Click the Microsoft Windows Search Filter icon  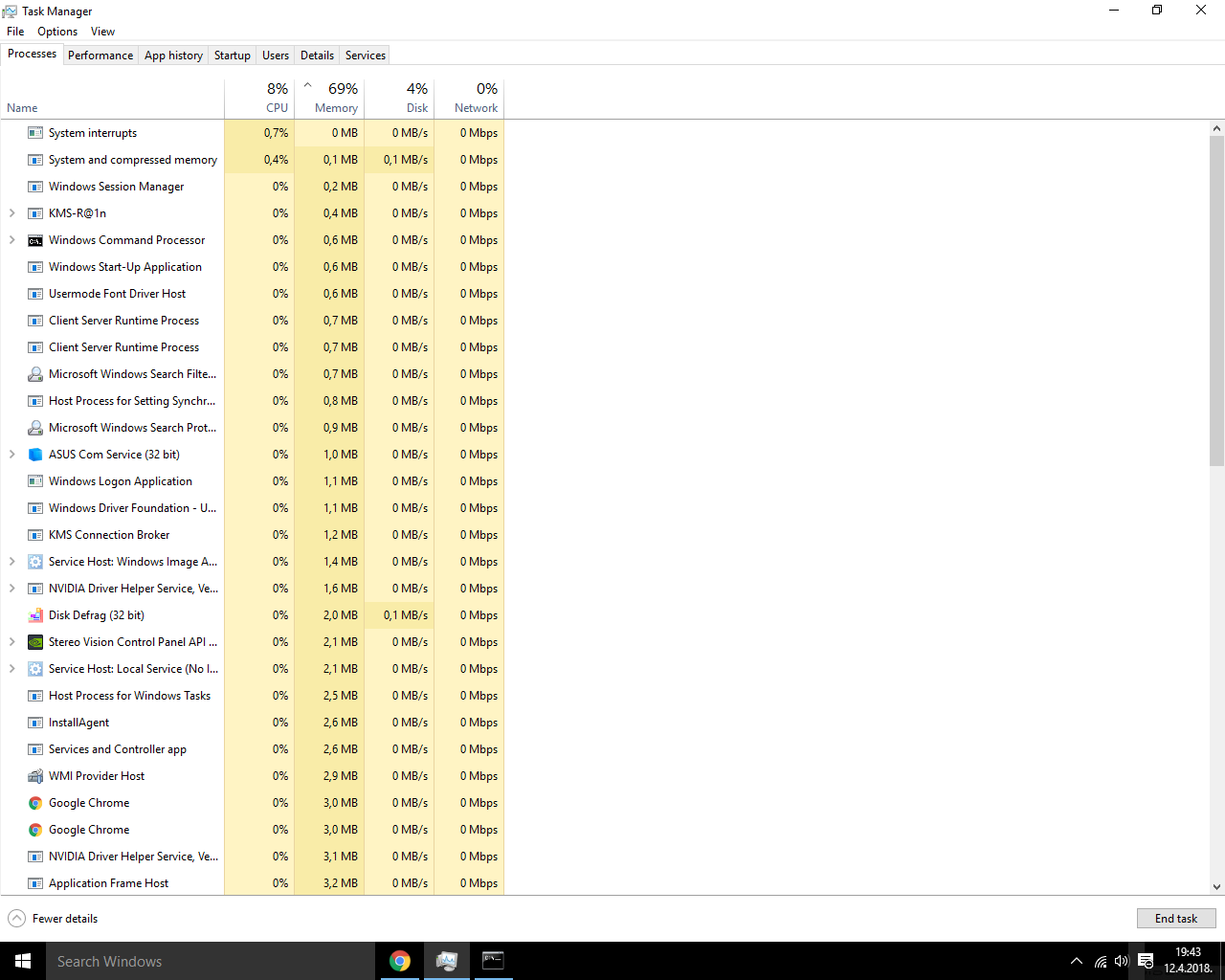point(35,374)
